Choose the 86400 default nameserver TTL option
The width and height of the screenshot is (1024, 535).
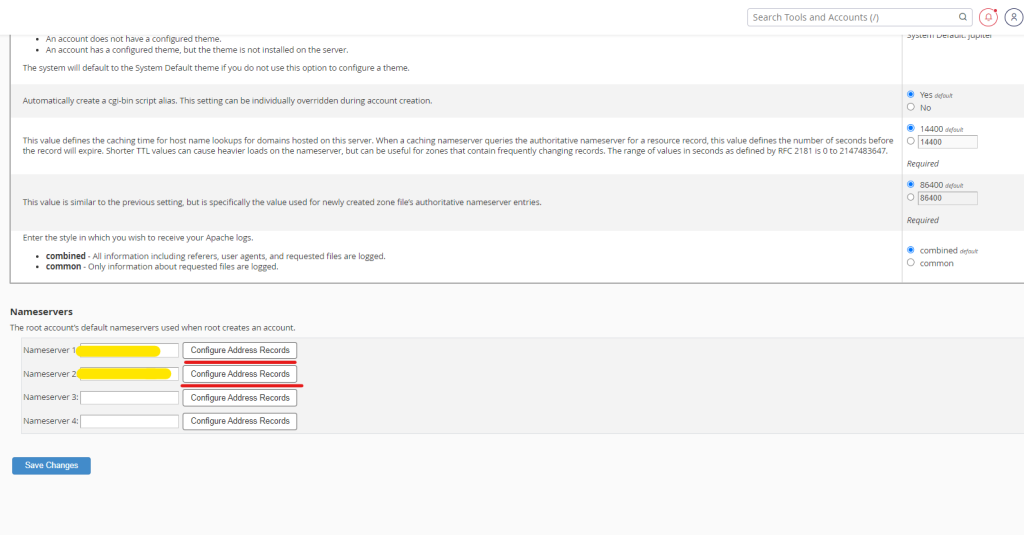click(x=910, y=185)
